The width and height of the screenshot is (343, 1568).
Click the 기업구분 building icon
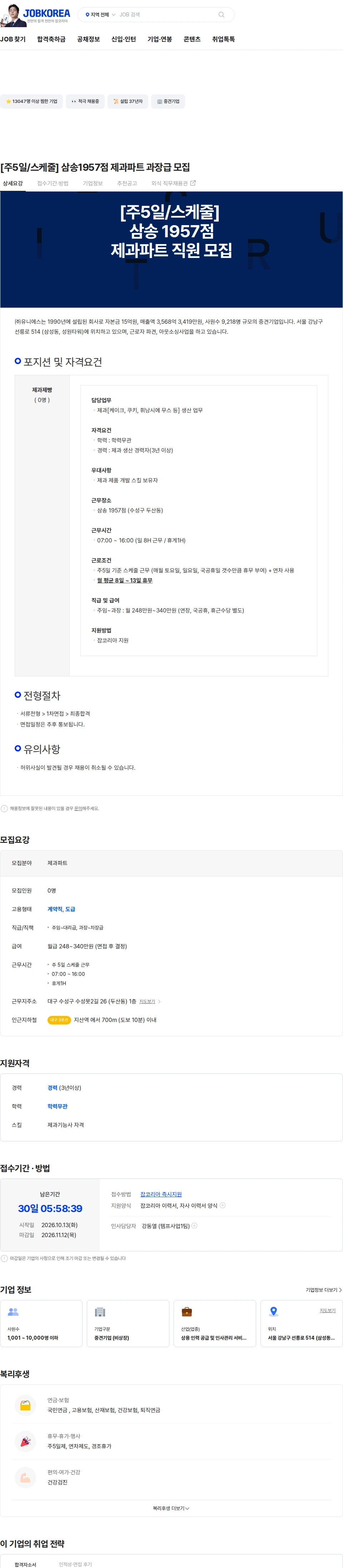100,1312
